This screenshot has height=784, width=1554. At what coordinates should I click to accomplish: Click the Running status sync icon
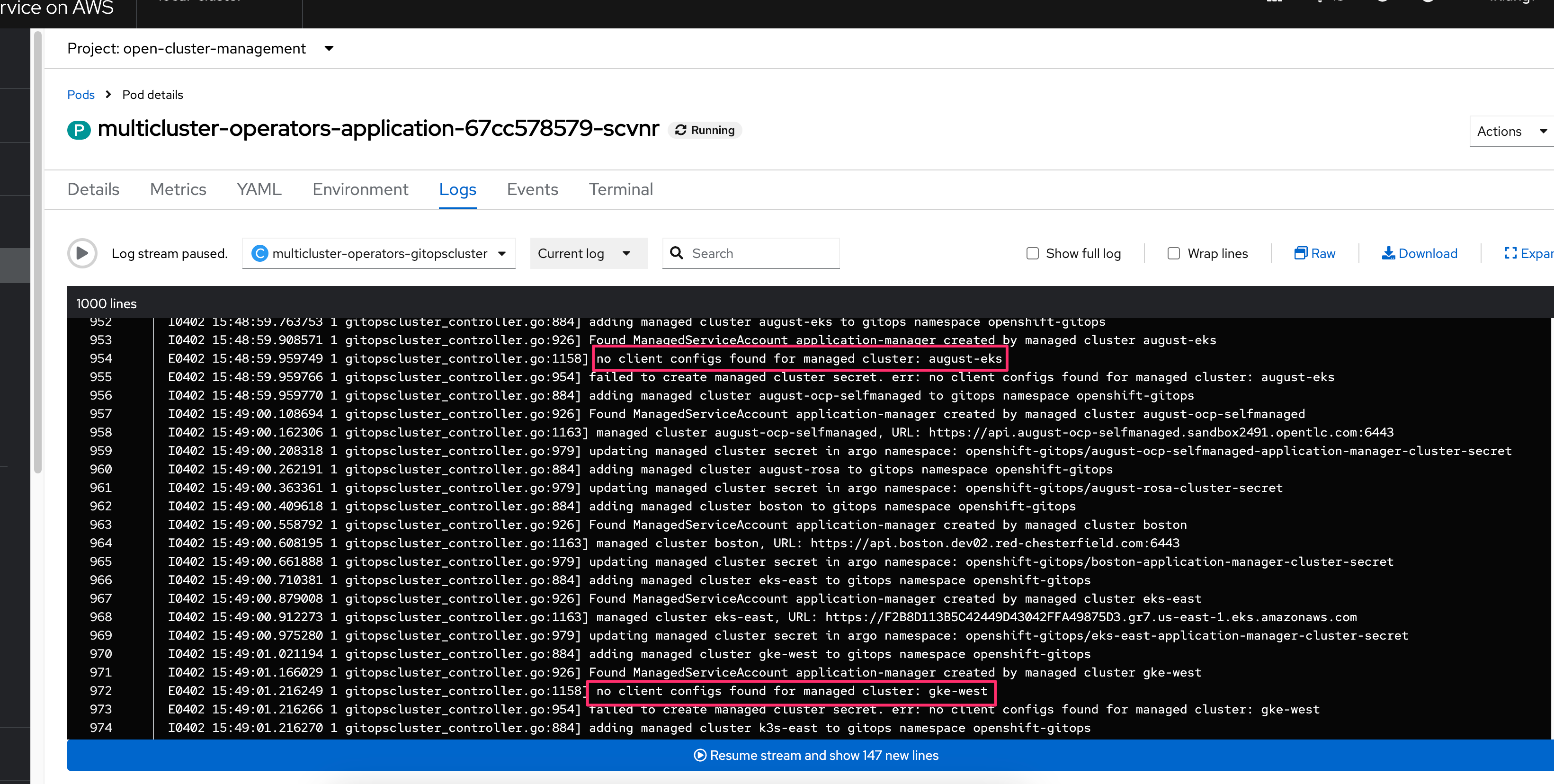[681, 130]
